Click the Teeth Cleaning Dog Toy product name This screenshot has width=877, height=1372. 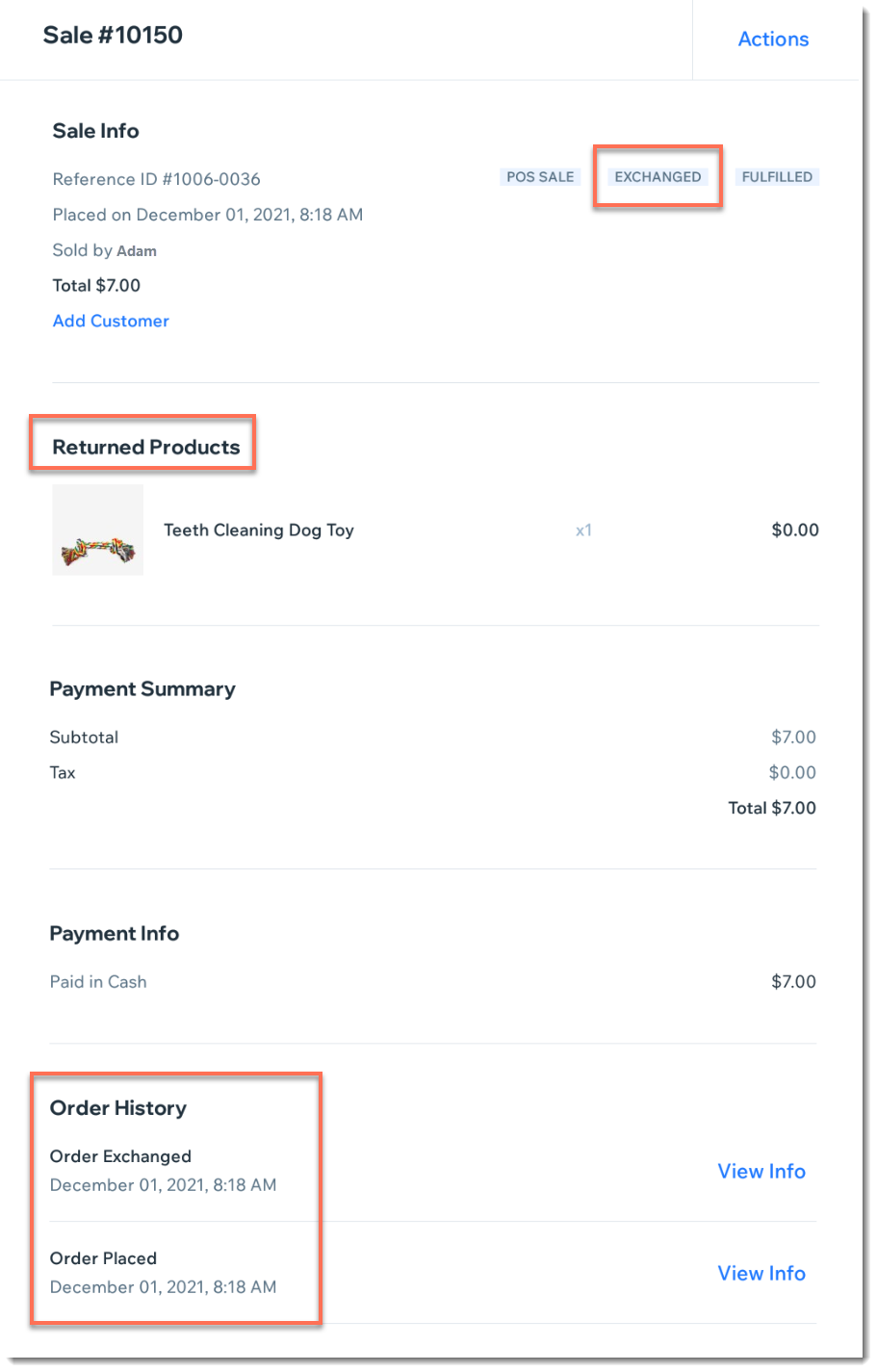click(259, 531)
